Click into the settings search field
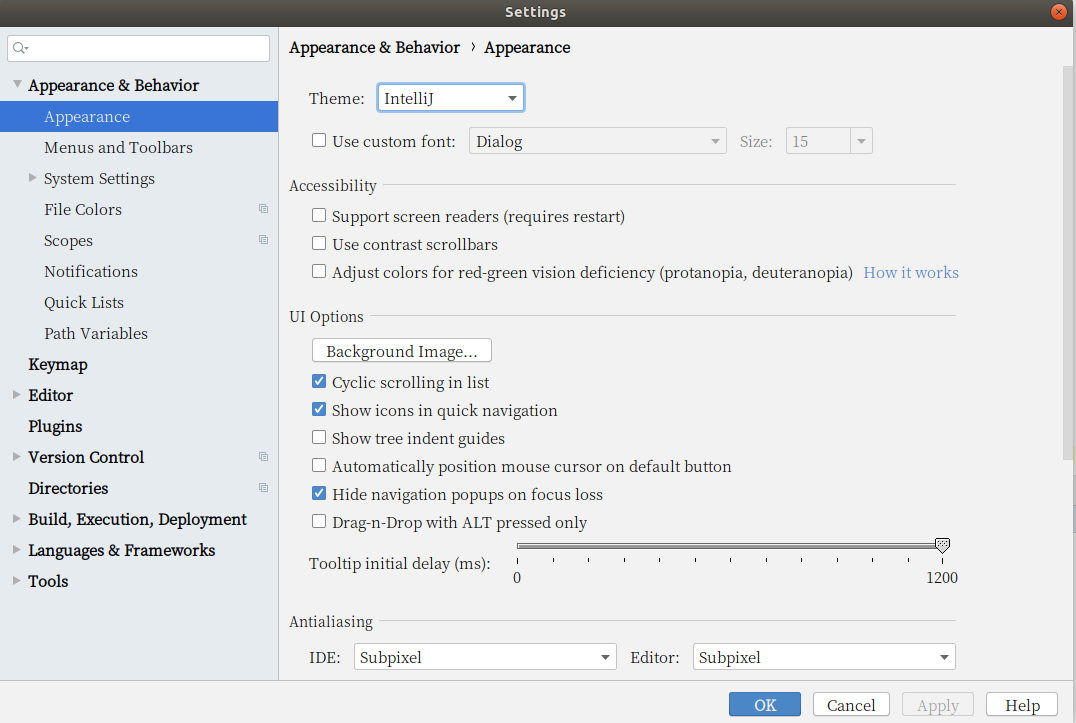 (x=139, y=48)
